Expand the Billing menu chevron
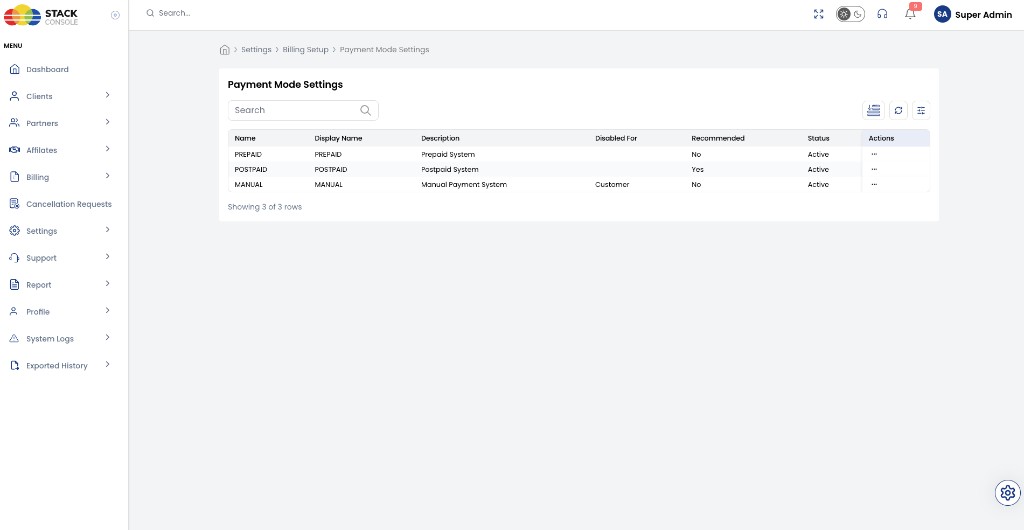Viewport: 1024px width, 530px height. 107,176
